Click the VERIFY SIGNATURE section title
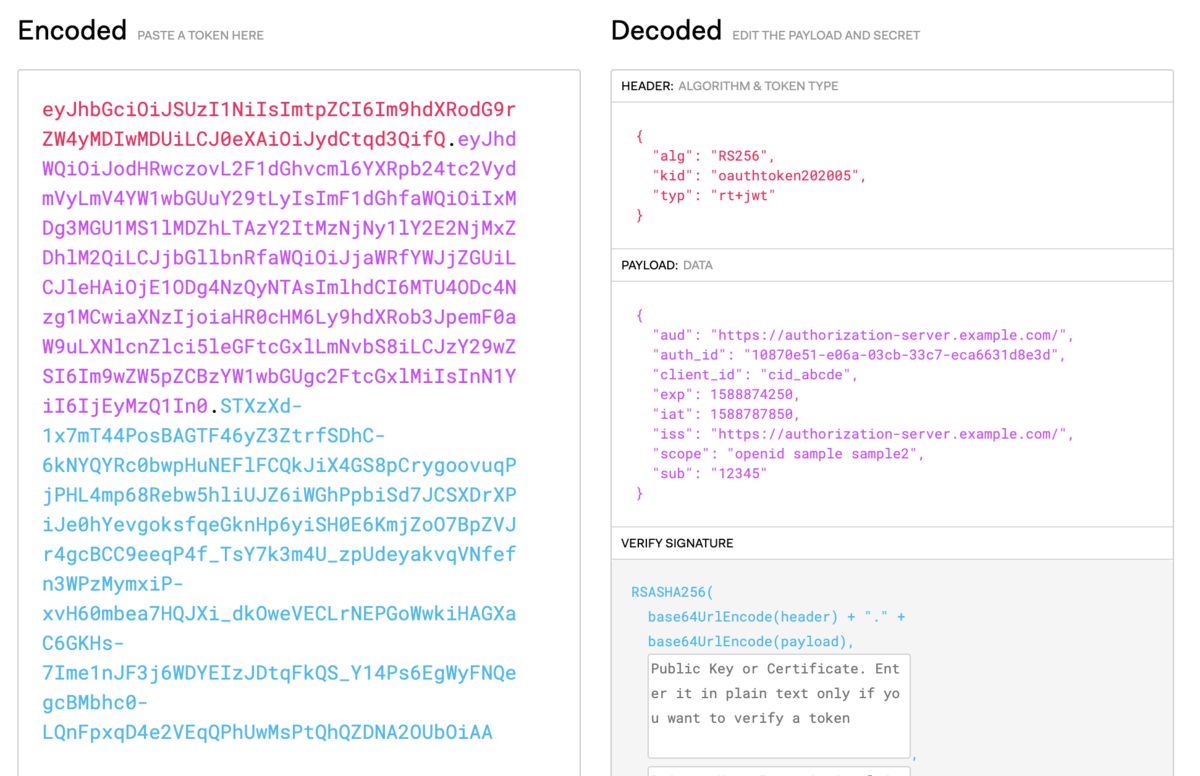This screenshot has width=1200, height=776. tap(677, 543)
